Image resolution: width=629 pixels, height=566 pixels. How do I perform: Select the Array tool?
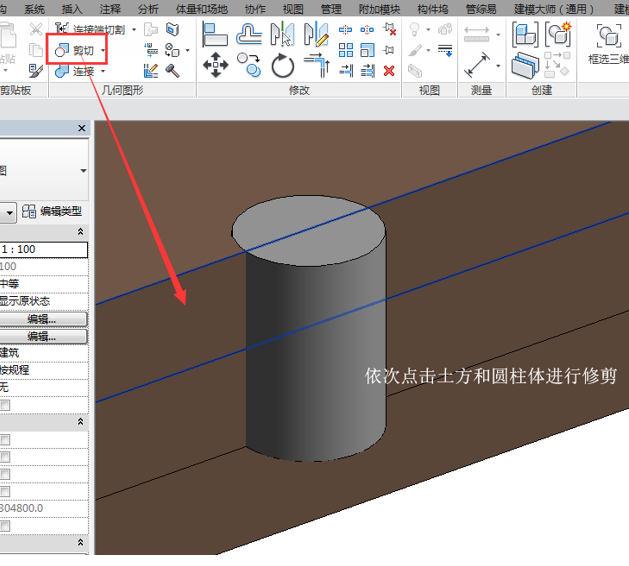tap(345, 50)
